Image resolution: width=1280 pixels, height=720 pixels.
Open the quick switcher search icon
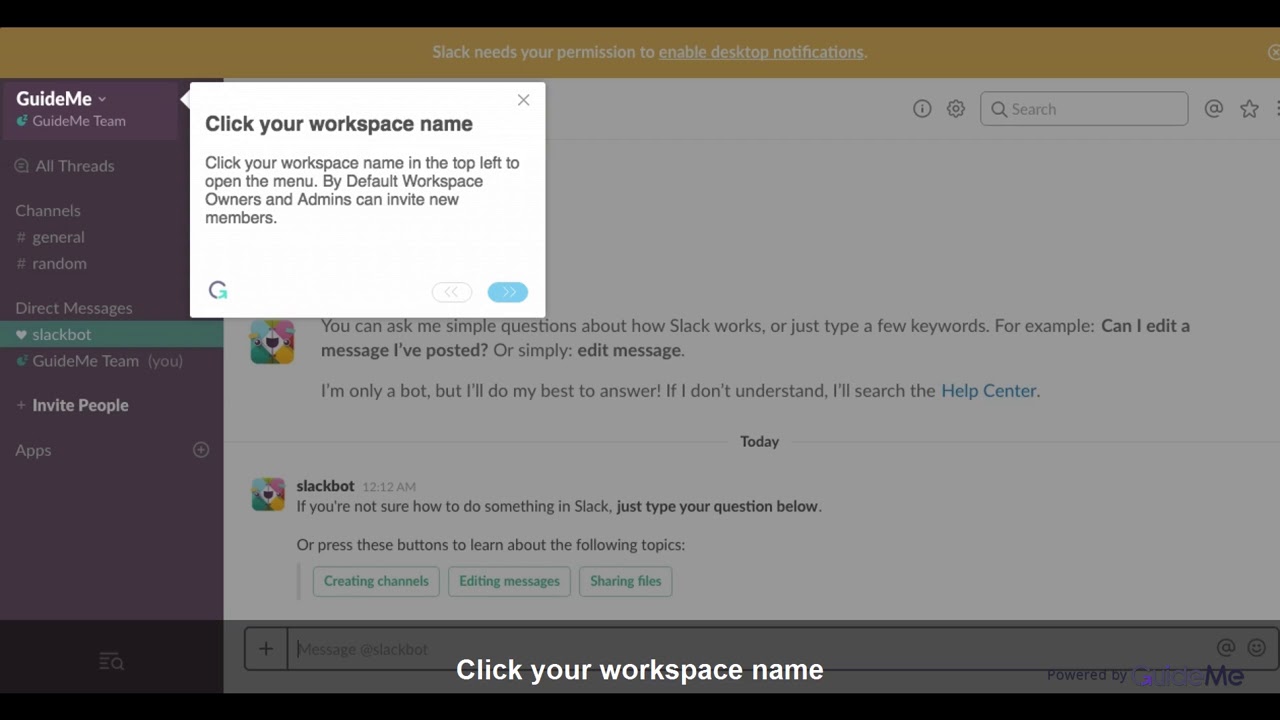click(111, 661)
